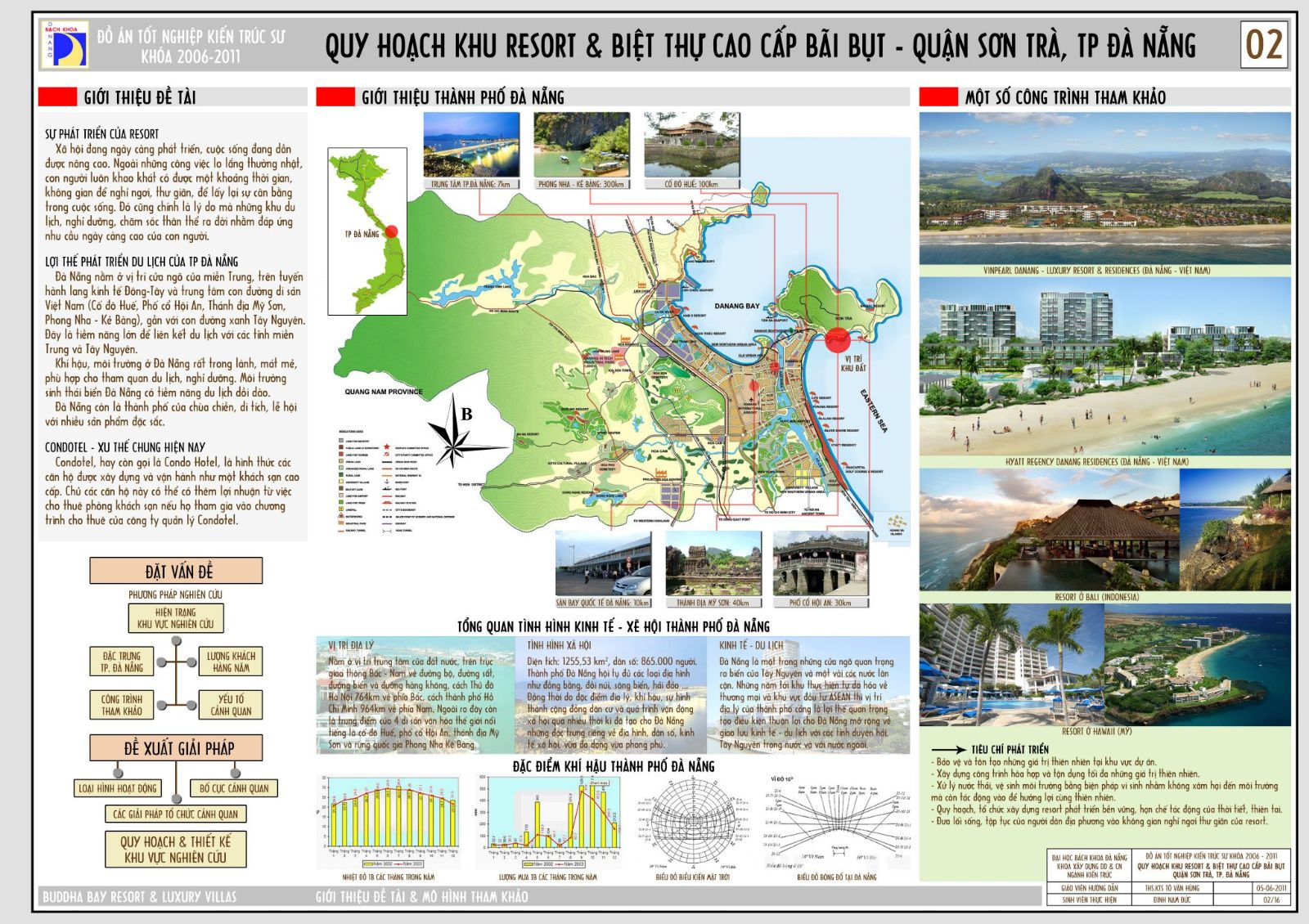Screen dimensions: 1309x924
Task: Select the LƯỢNG KHÁCH HÀNG NĂM box
Action: click(x=232, y=662)
